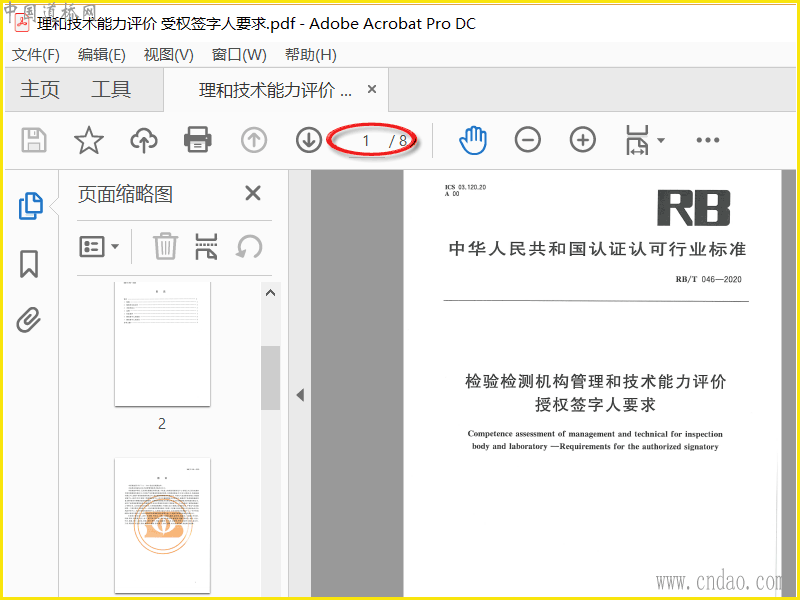
Task: Zoom out with minus icon
Action: pyautogui.click(x=528, y=140)
